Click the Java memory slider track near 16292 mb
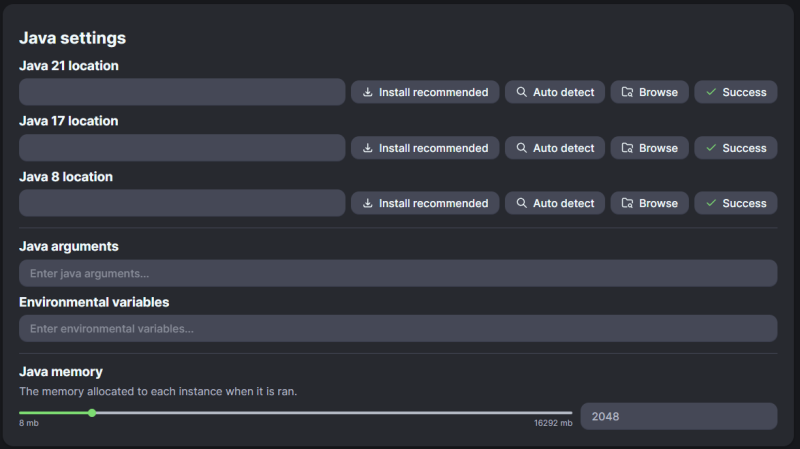 point(560,412)
